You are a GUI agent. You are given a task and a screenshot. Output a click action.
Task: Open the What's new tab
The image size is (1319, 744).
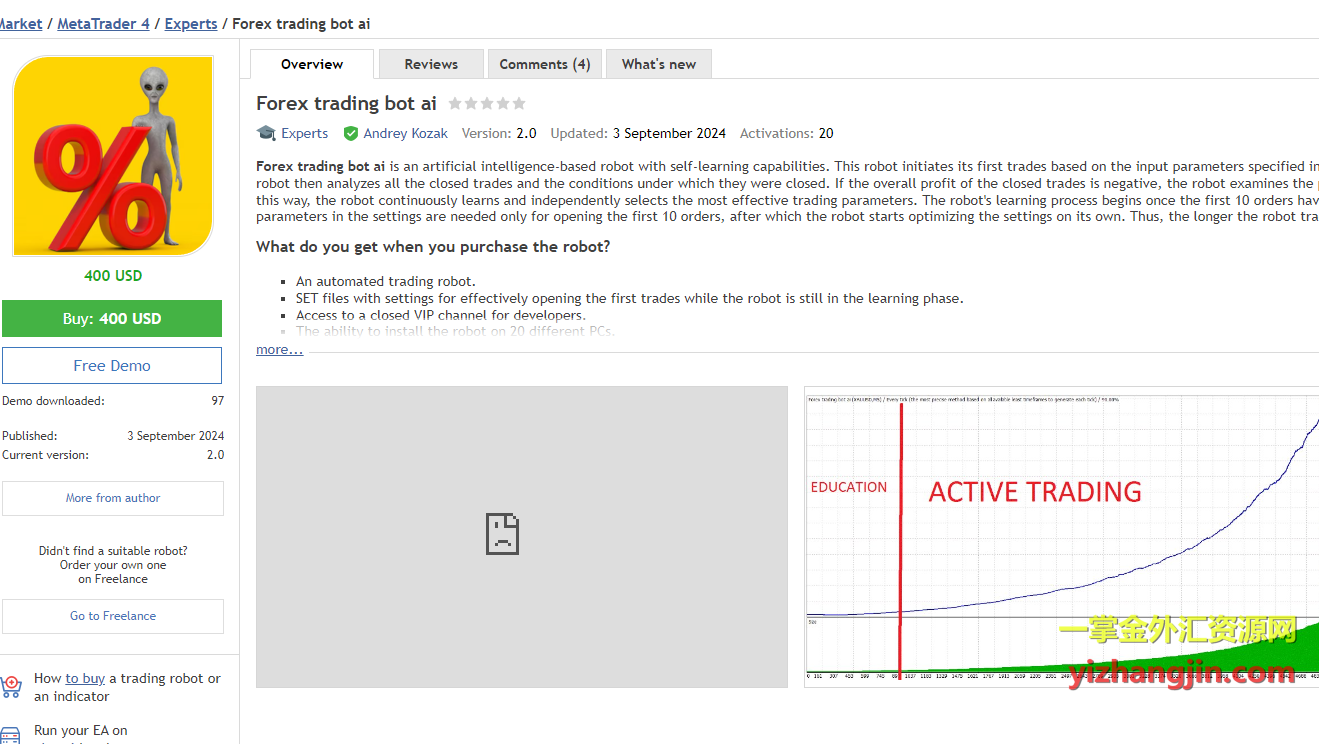coord(659,64)
